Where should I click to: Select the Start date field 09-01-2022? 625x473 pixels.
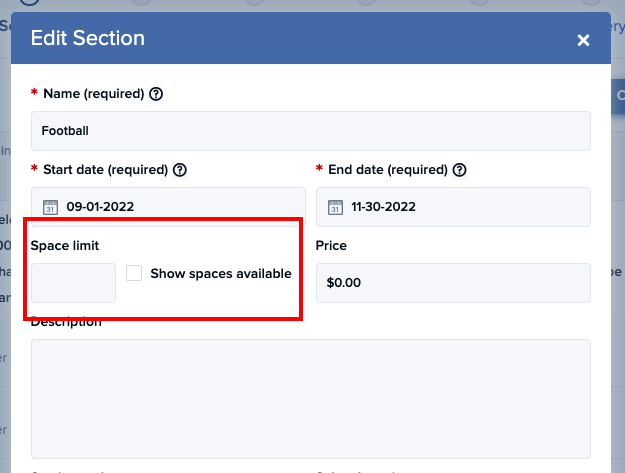pos(168,207)
